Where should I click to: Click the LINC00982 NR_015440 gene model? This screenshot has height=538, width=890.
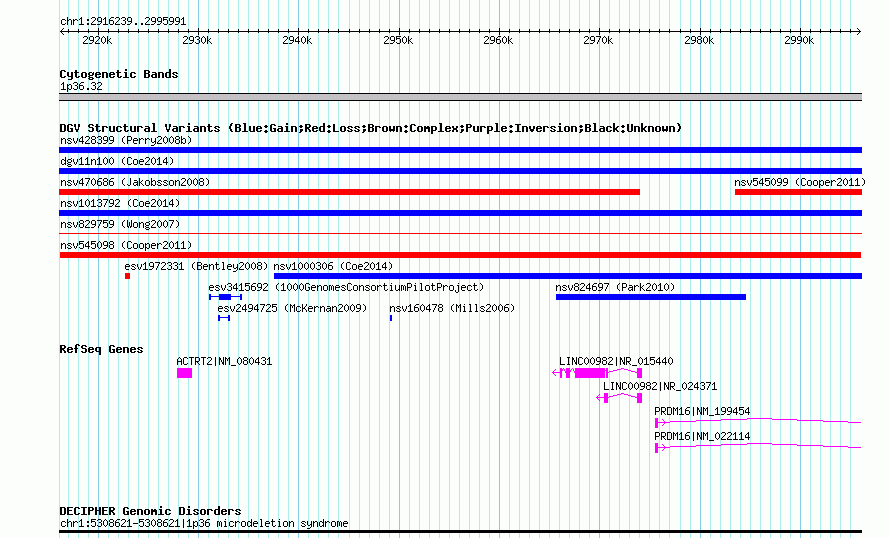597,373
